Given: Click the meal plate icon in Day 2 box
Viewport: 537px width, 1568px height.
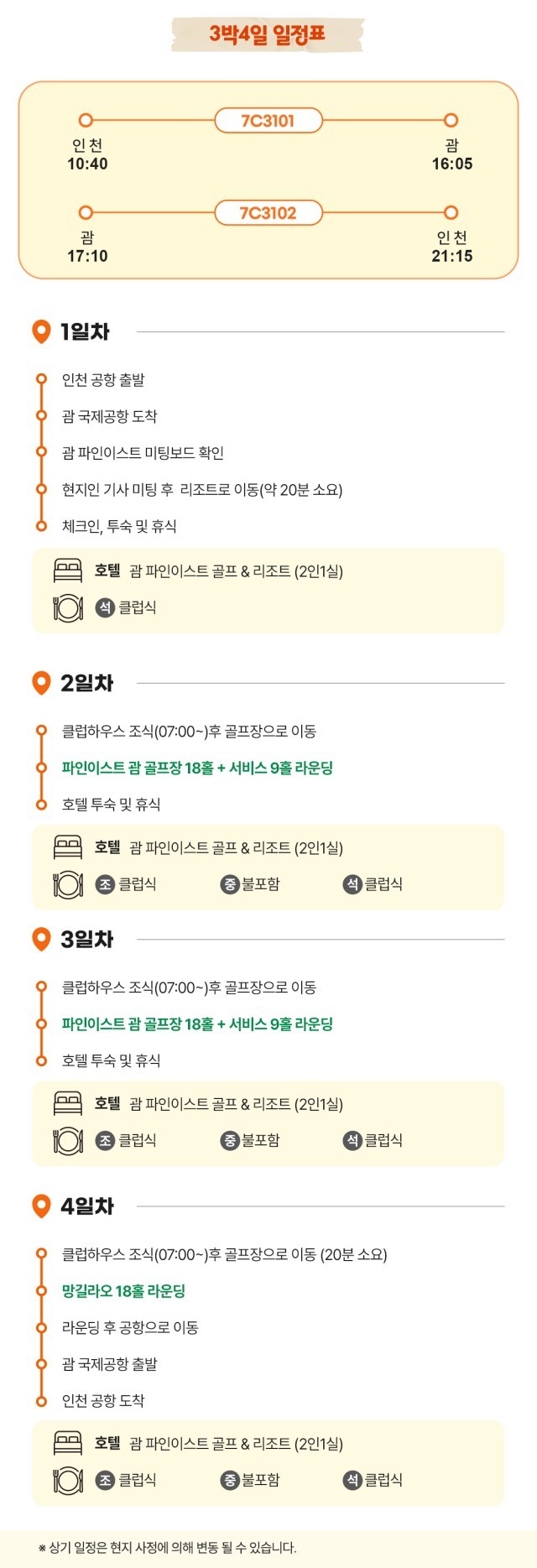Looking at the screenshot, I should (x=68, y=884).
